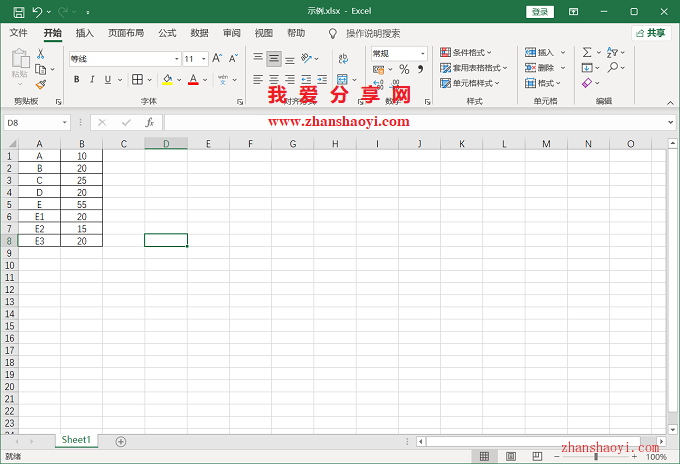The width and height of the screenshot is (680, 464).
Task: Apply yellow fill color bucket
Action: coord(167,79)
